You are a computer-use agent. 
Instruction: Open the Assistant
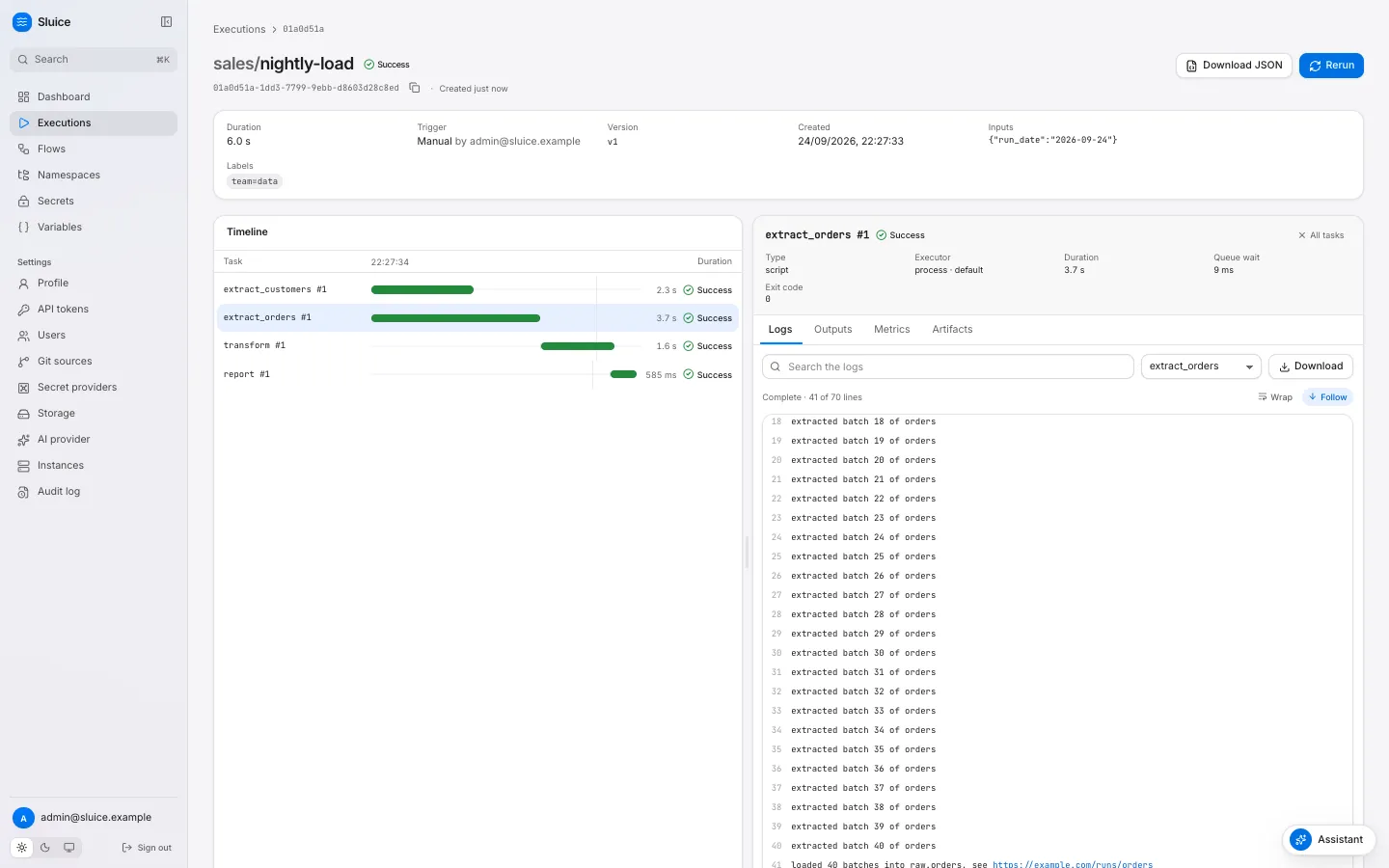pos(1328,839)
